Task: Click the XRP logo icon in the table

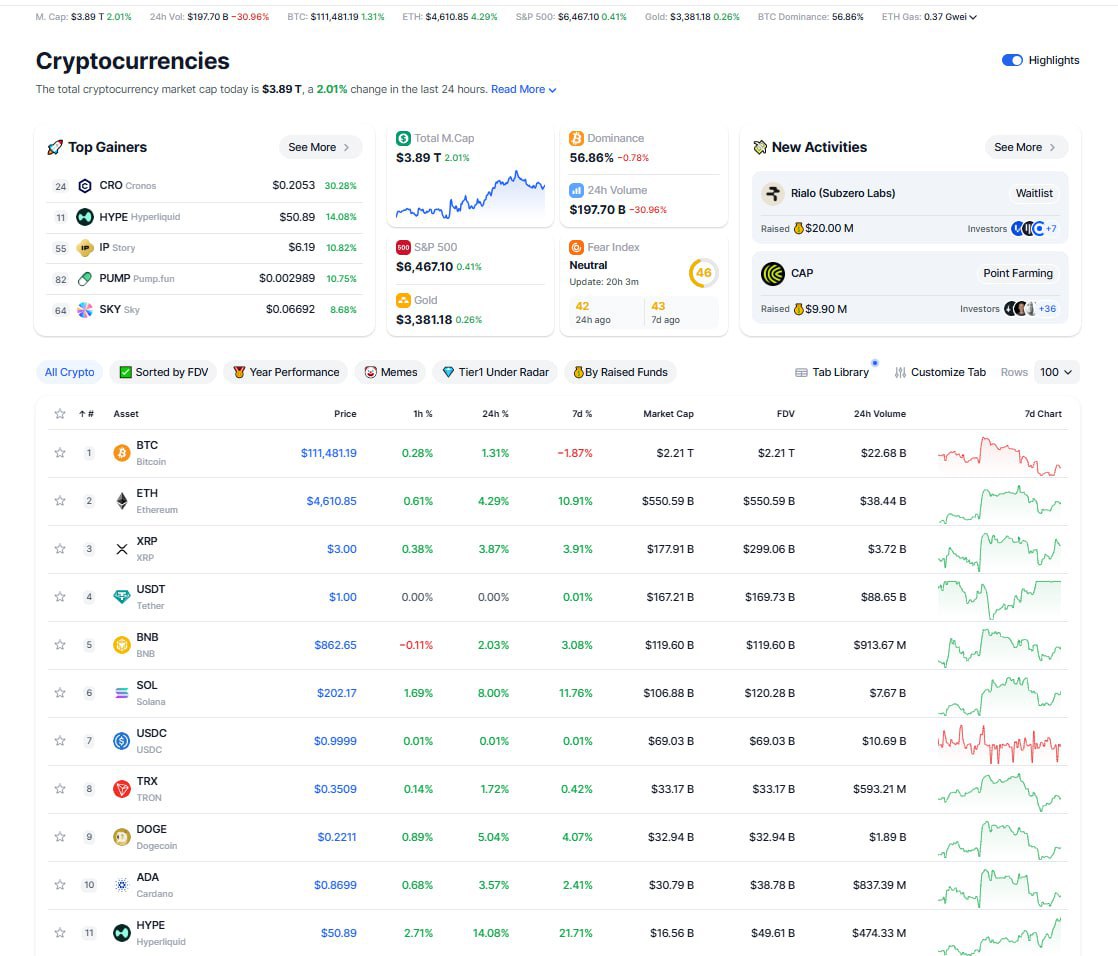Action: [122, 549]
